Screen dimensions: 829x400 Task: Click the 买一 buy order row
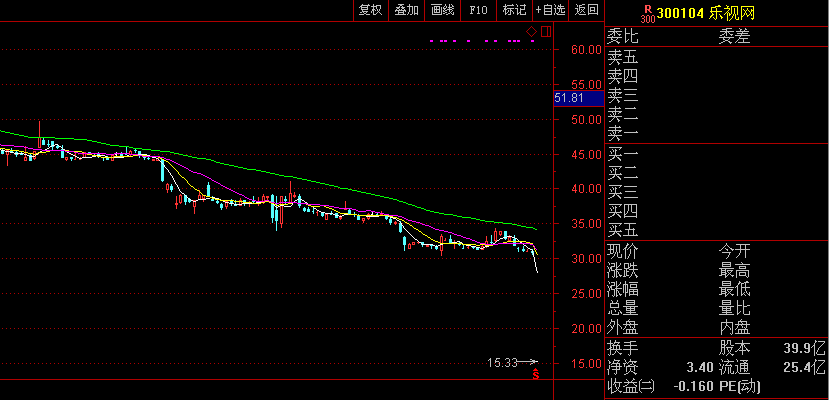tap(622, 155)
